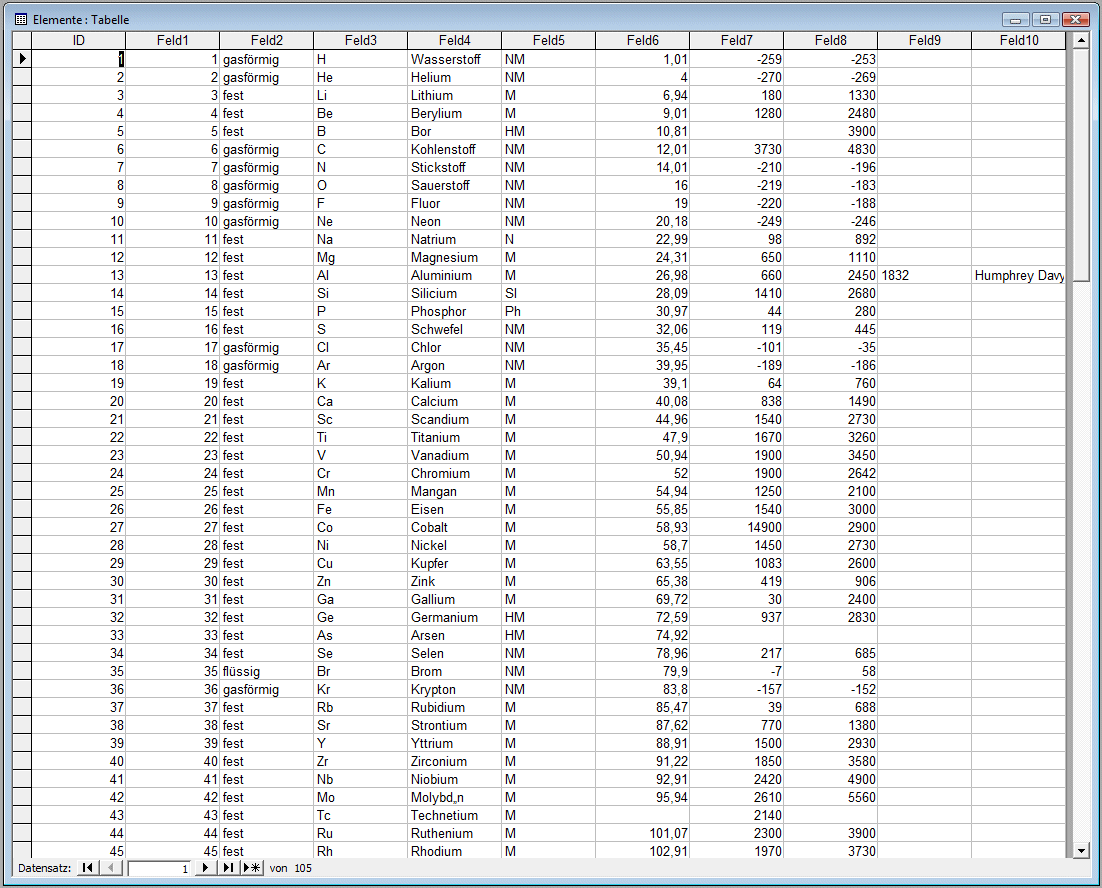This screenshot has width=1102, height=888.
Task: Select the ID column header
Action: click(79, 41)
